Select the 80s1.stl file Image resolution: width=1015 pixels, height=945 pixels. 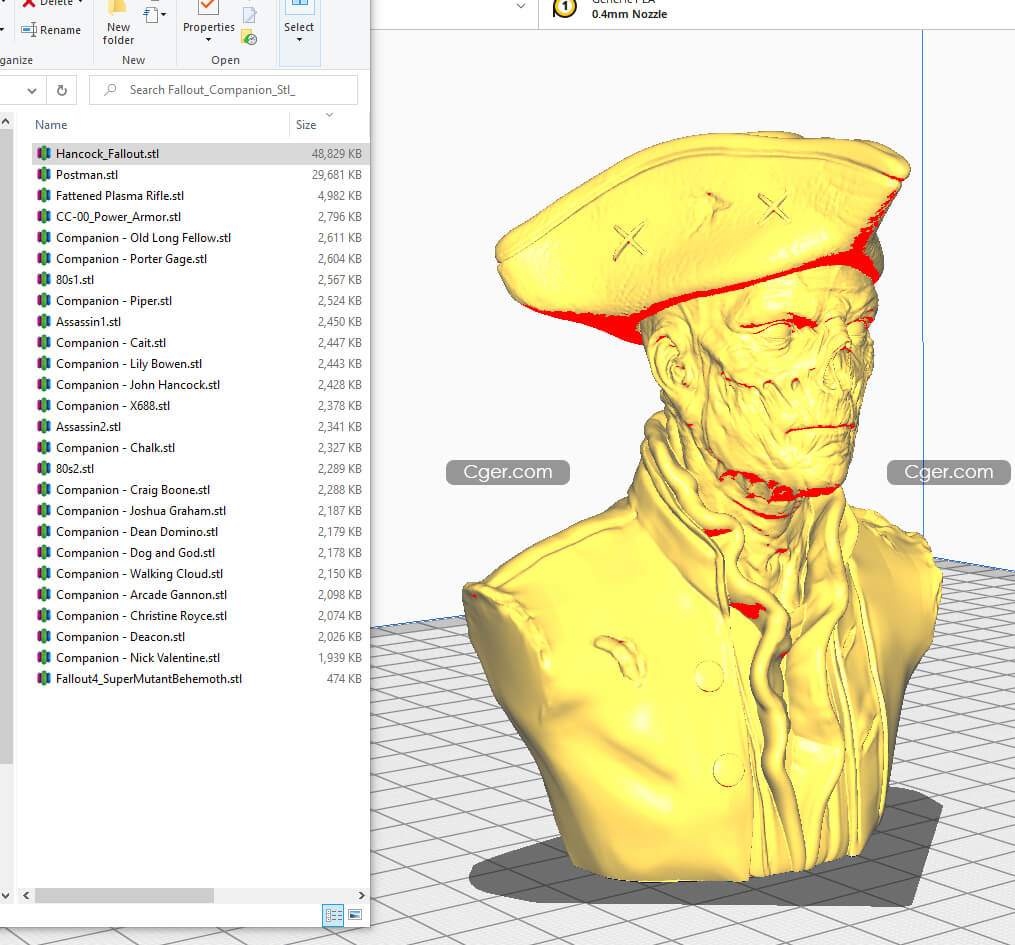pyautogui.click(x=201, y=280)
